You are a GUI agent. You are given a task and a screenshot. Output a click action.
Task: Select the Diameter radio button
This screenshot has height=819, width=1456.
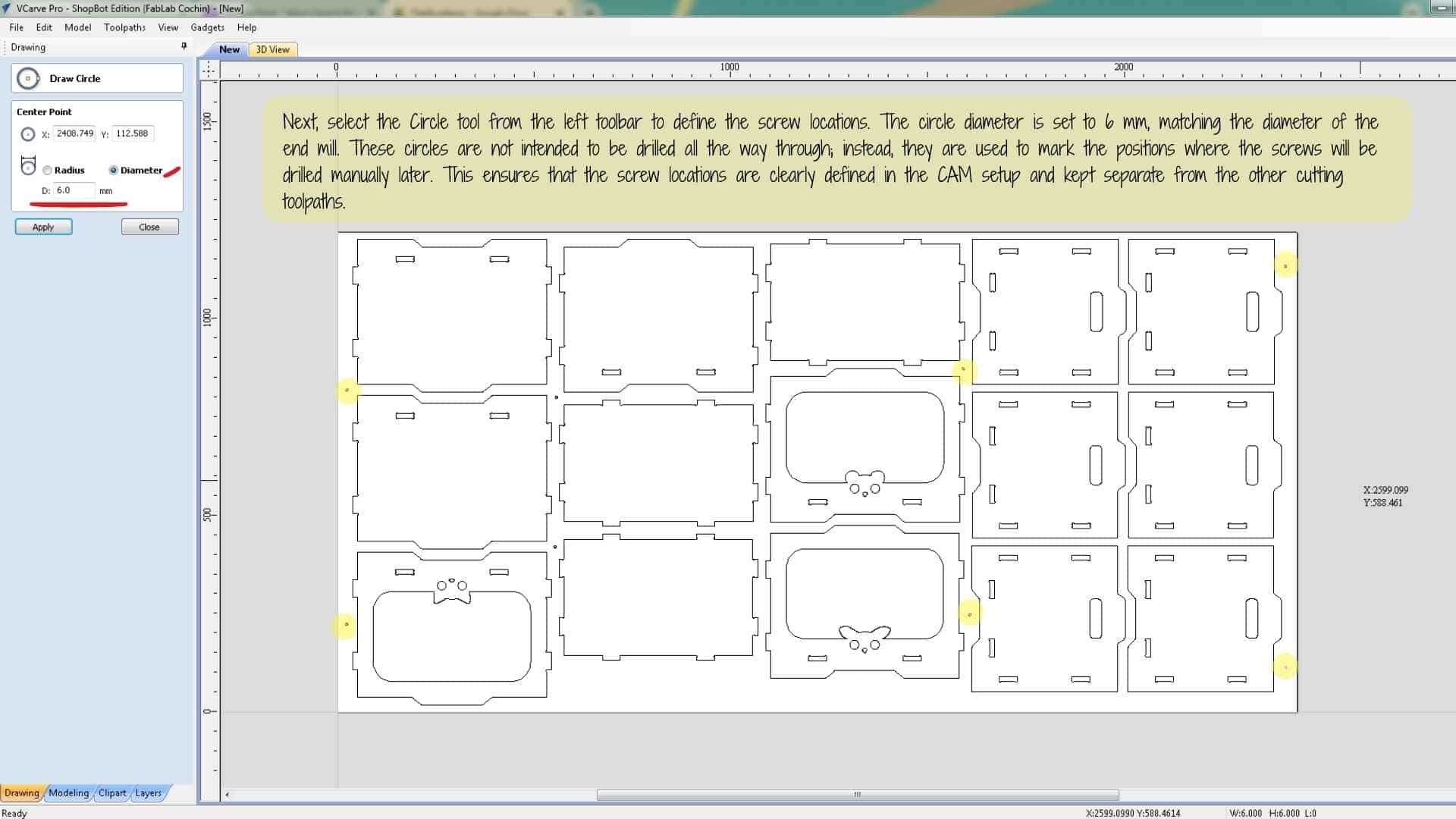pyautogui.click(x=114, y=171)
